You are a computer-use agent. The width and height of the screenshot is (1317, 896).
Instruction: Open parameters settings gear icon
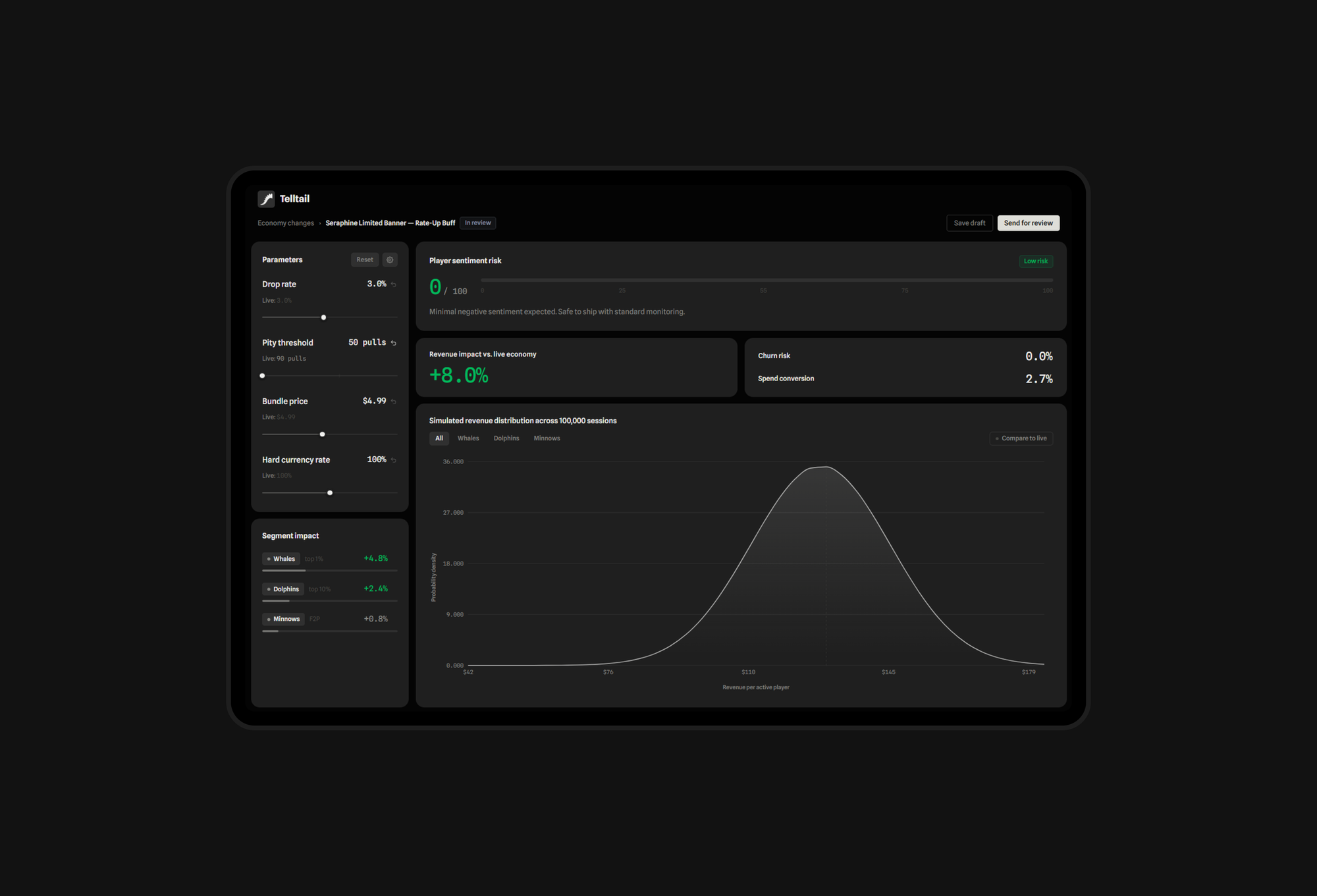[x=390, y=259]
